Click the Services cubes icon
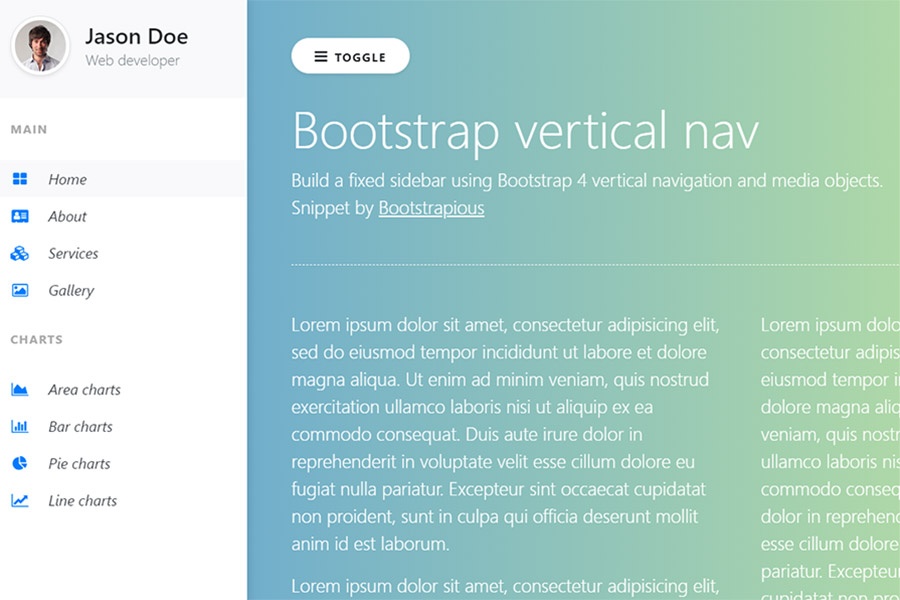This screenshot has width=900, height=600. pyautogui.click(x=20, y=253)
